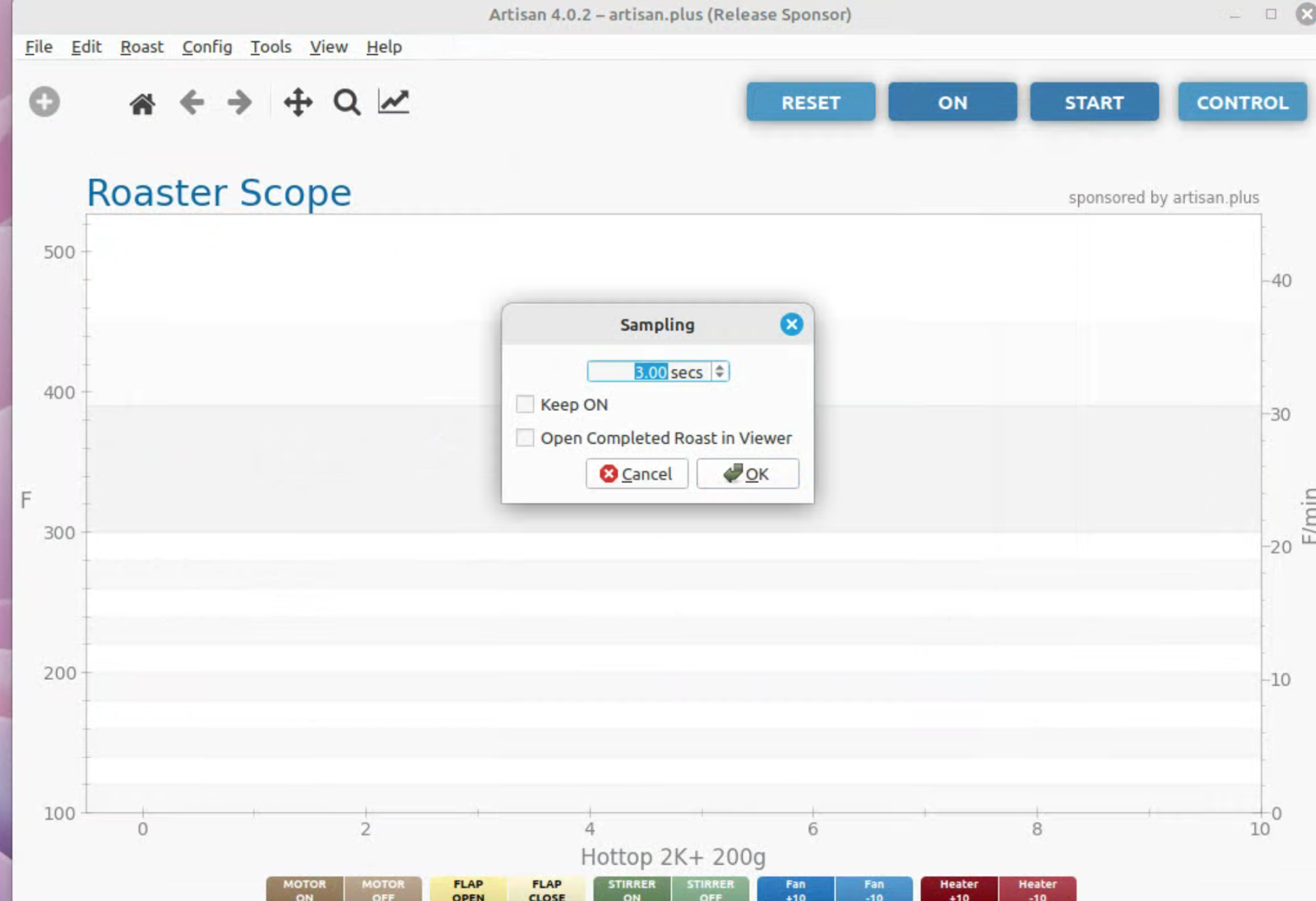1316x901 pixels.
Task: Close the Sampling dialog with X
Action: point(791,325)
